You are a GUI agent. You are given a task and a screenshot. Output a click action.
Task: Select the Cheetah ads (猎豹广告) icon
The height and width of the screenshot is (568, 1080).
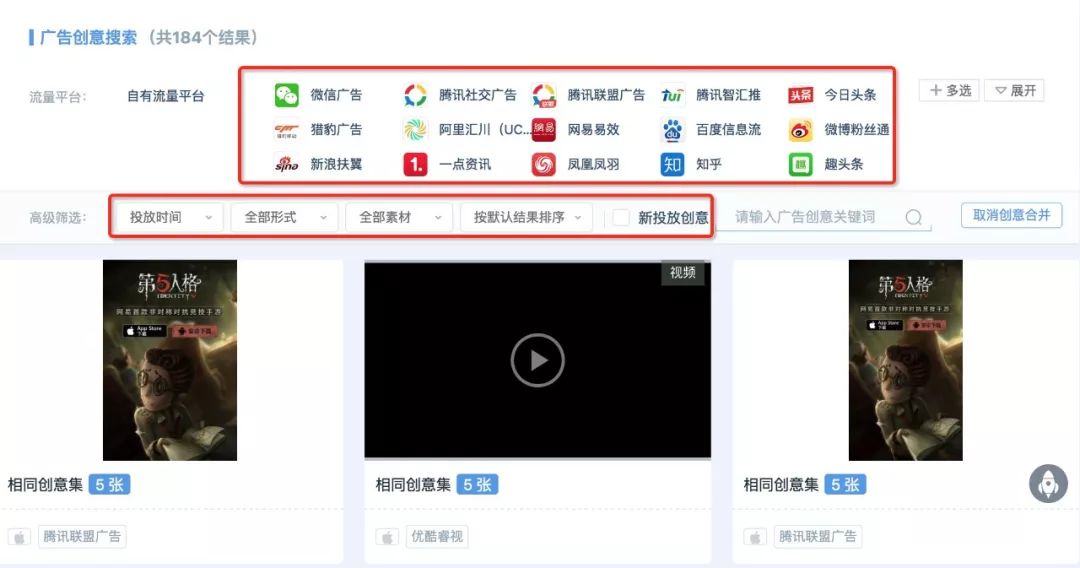(287, 129)
